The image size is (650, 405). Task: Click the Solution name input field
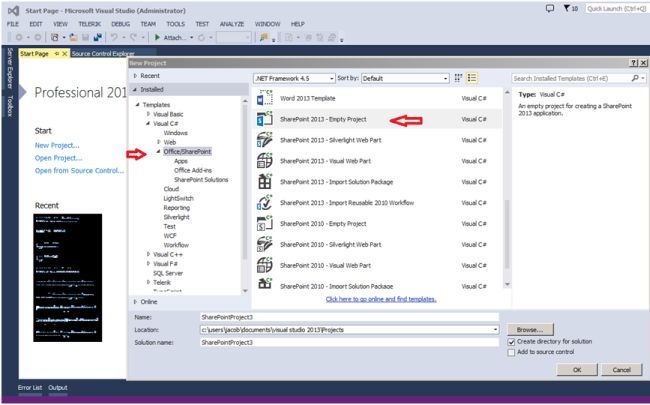349,342
